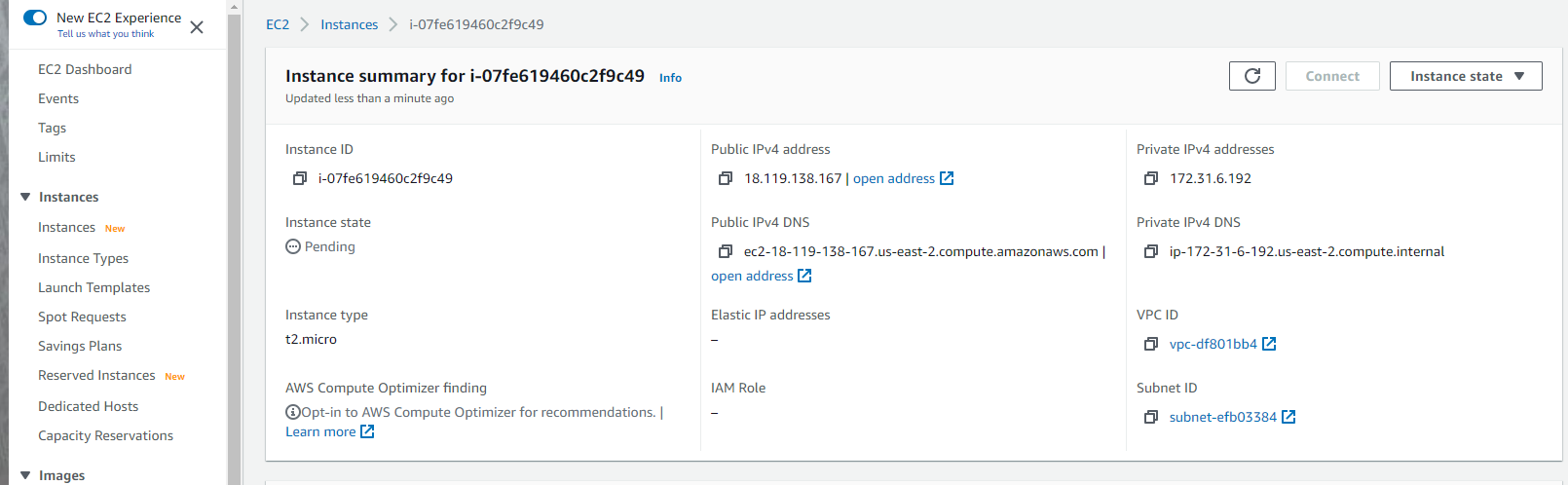Copy the public IPv4 address 18.119.138.167
The height and width of the screenshot is (485, 1568).
(x=726, y=178)
